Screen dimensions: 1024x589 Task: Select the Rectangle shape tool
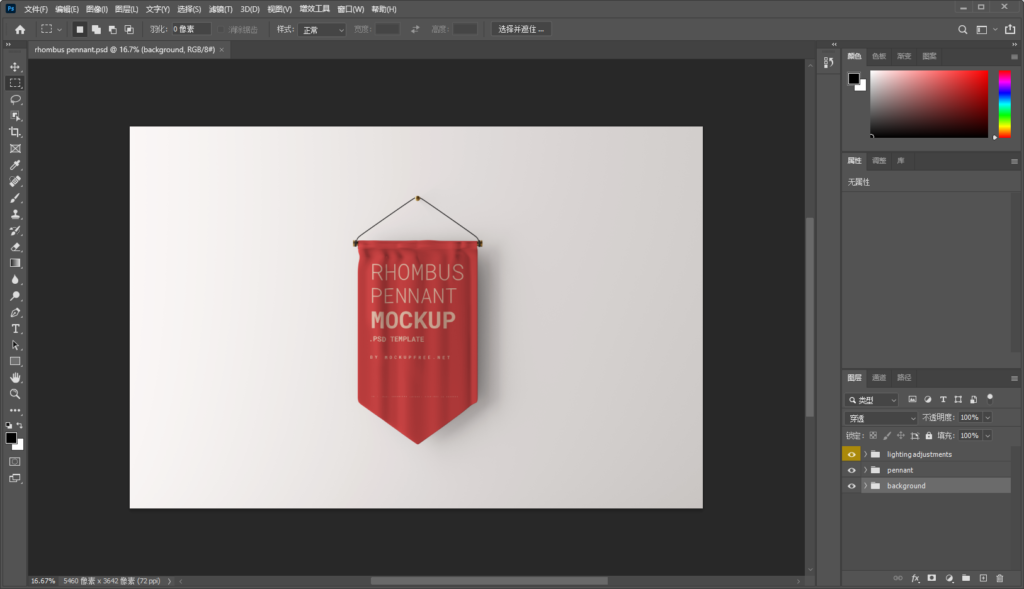pos(15,361)
